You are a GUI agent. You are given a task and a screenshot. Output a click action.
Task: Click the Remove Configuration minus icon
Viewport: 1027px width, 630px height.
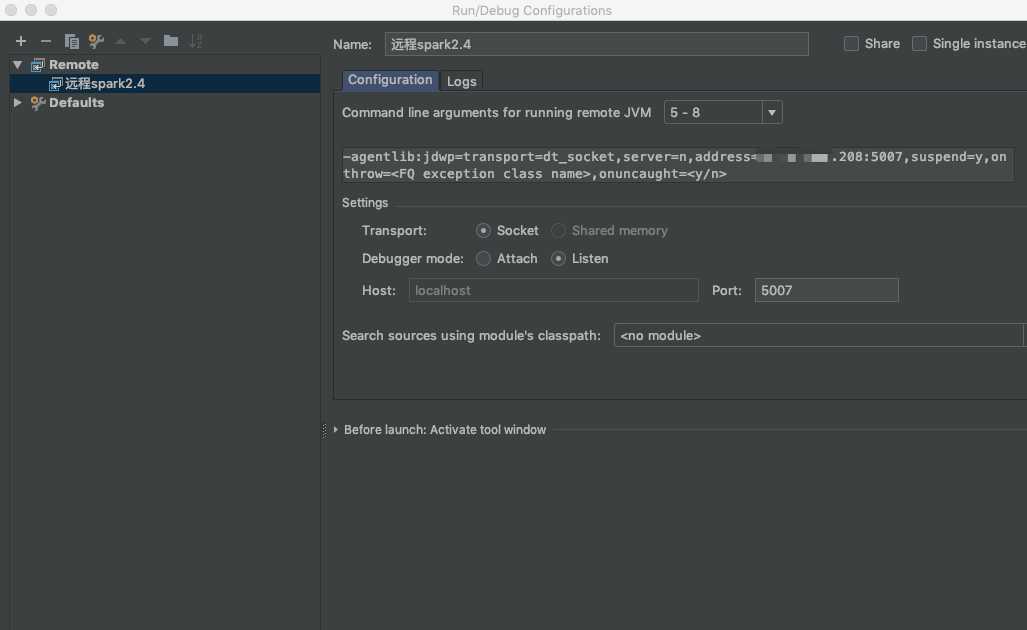tap(46, 41)
